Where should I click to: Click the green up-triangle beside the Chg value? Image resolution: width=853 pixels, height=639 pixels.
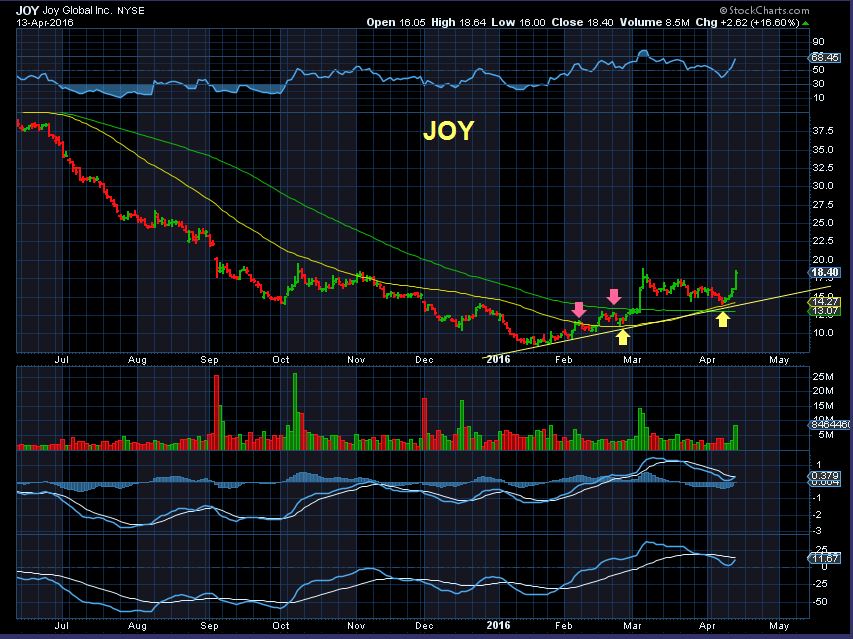pos(806,23)
